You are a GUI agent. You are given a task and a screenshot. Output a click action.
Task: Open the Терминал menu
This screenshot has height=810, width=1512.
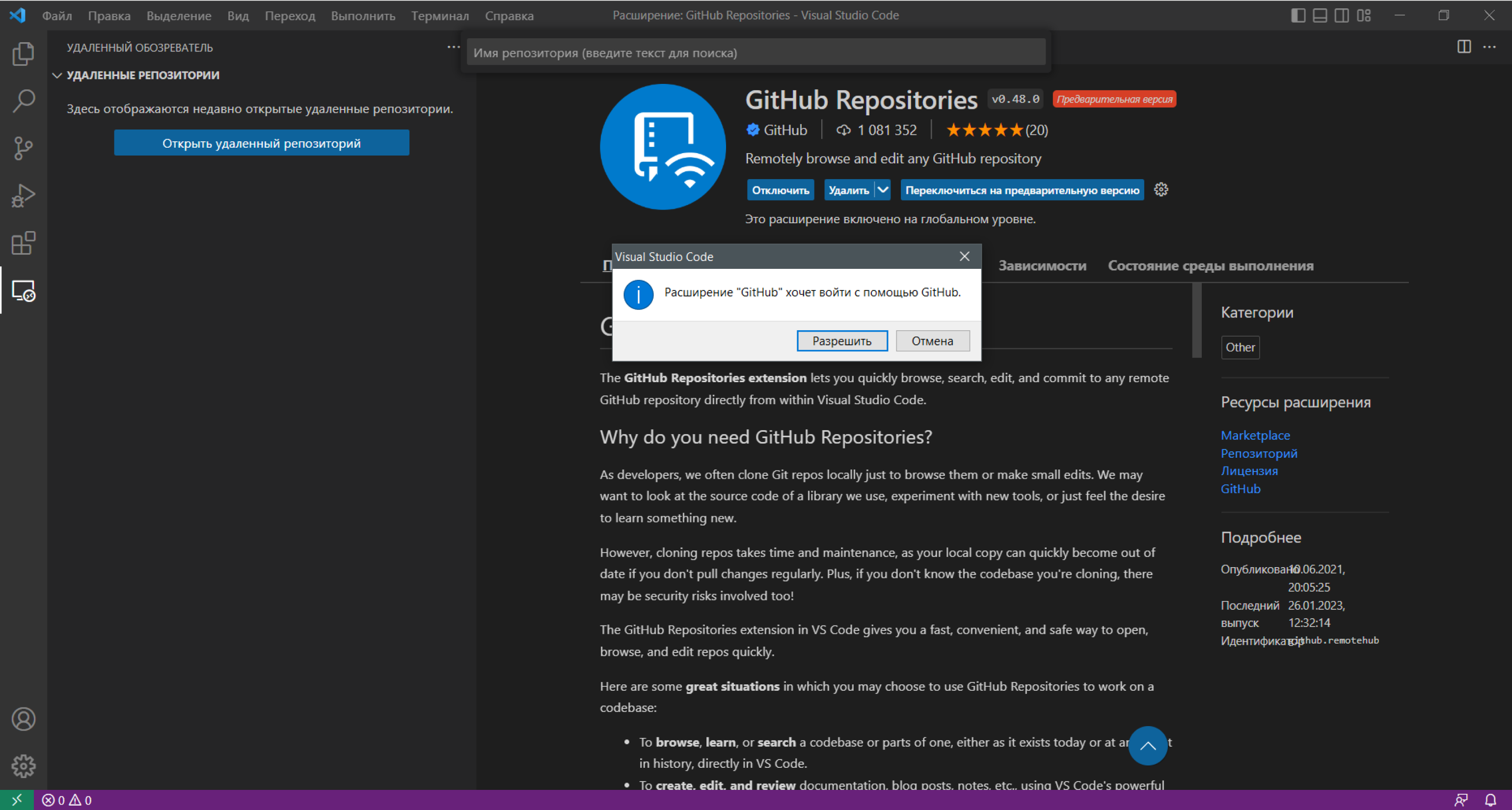point(440,16)
